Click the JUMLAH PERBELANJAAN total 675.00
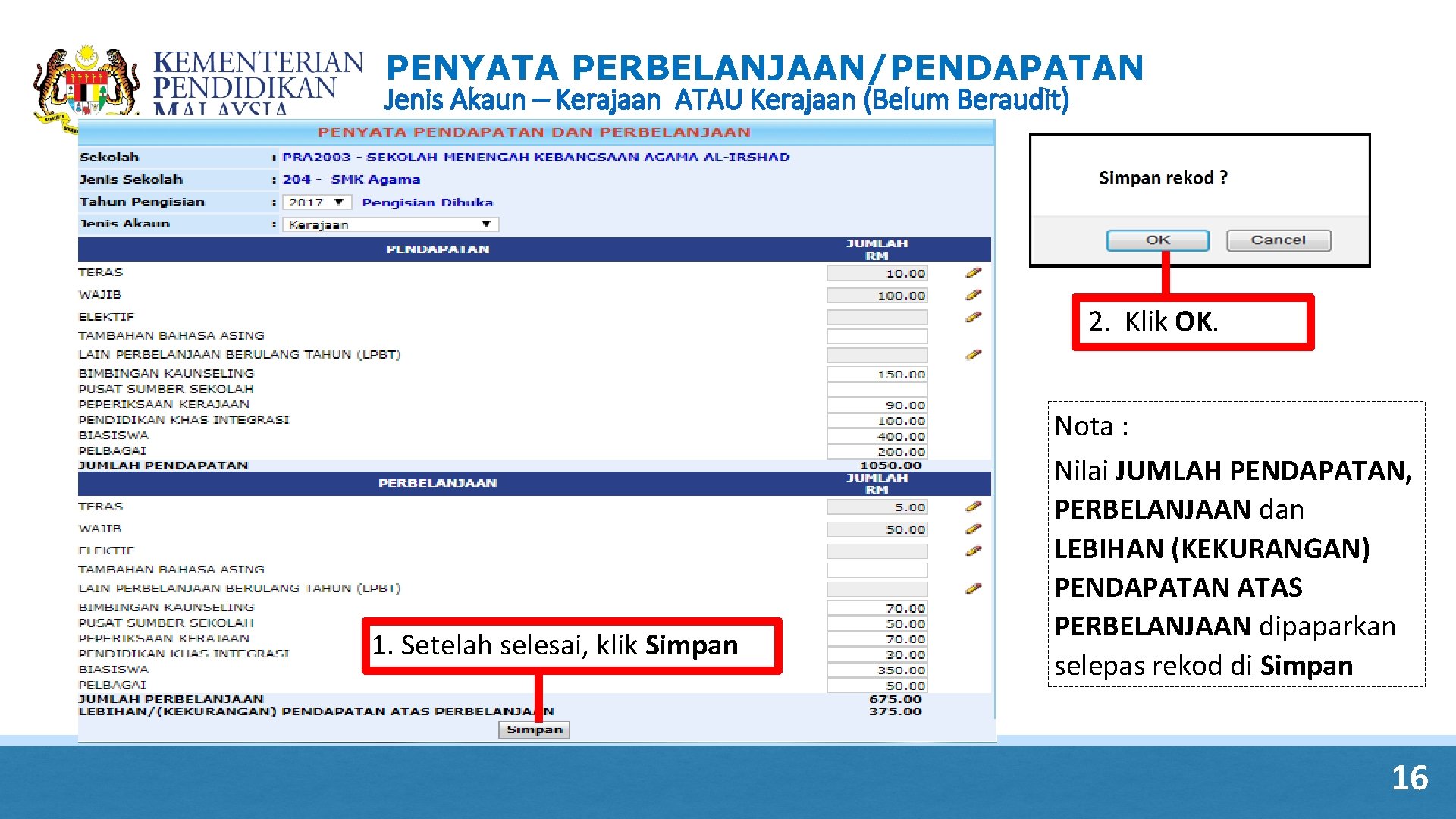The width and height of the screenshot is (1456, 819). [x=895, y=698]
